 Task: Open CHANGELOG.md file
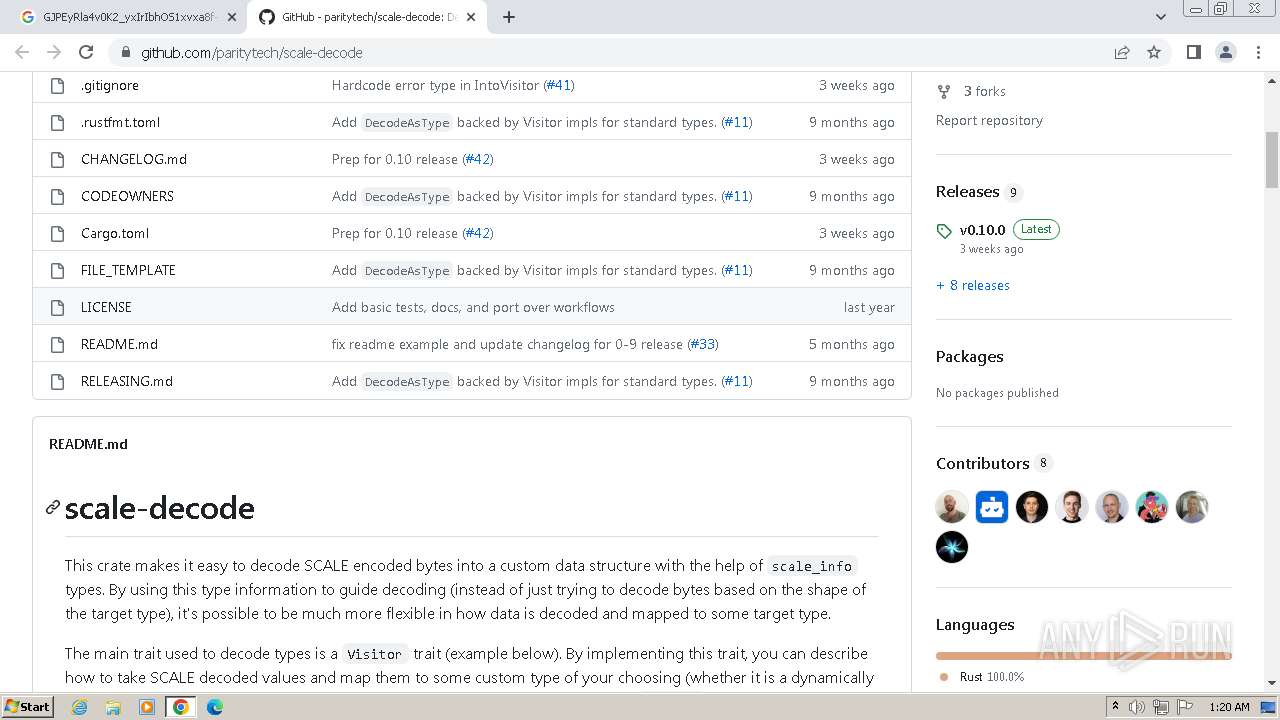pyautogui.click(x=134, y=159)
